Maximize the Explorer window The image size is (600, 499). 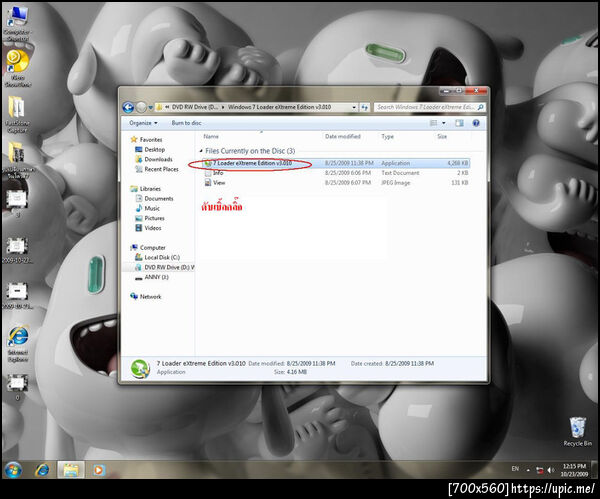point(458,91)
